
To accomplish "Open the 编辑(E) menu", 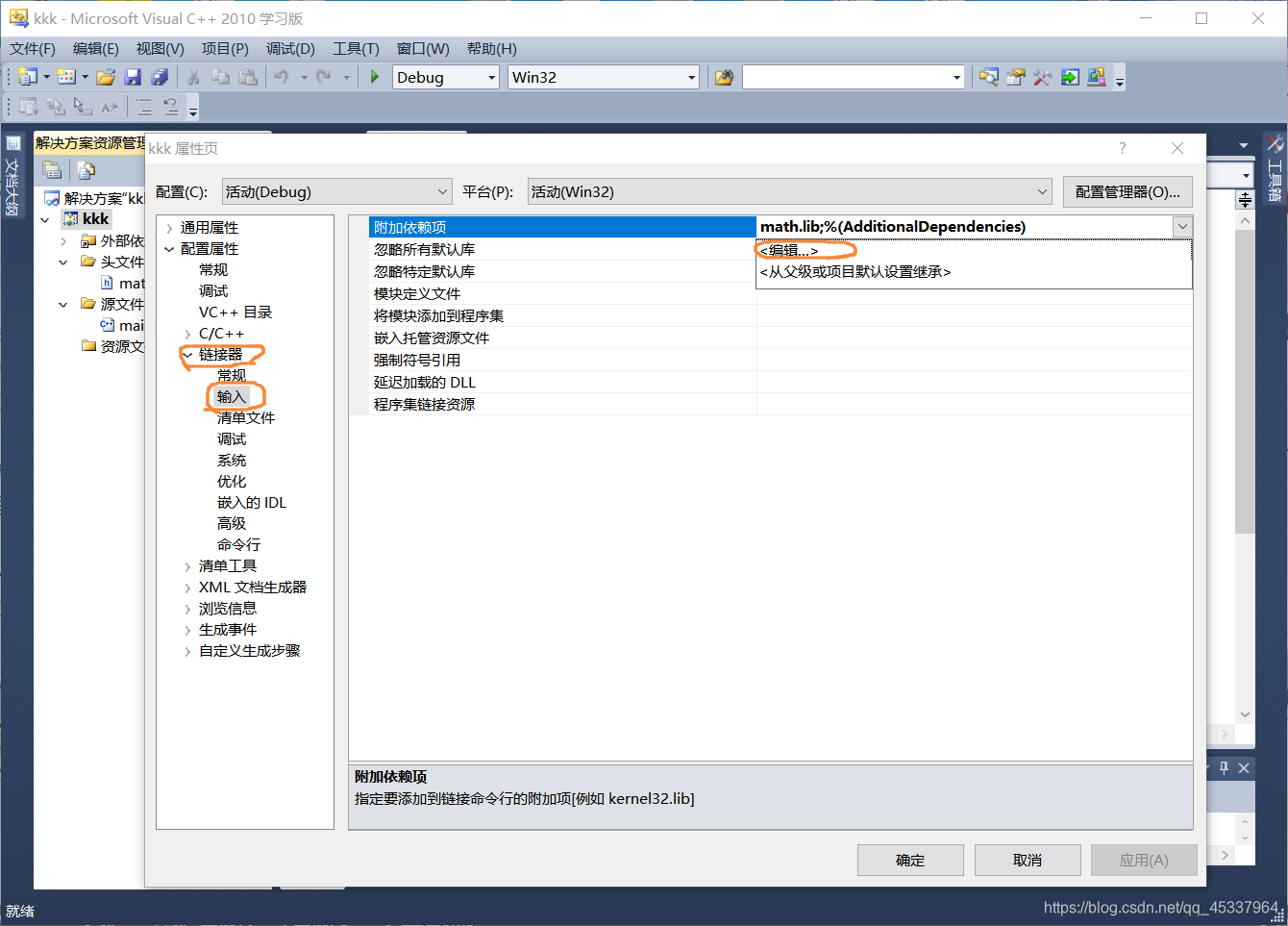I will click(96, 49).
